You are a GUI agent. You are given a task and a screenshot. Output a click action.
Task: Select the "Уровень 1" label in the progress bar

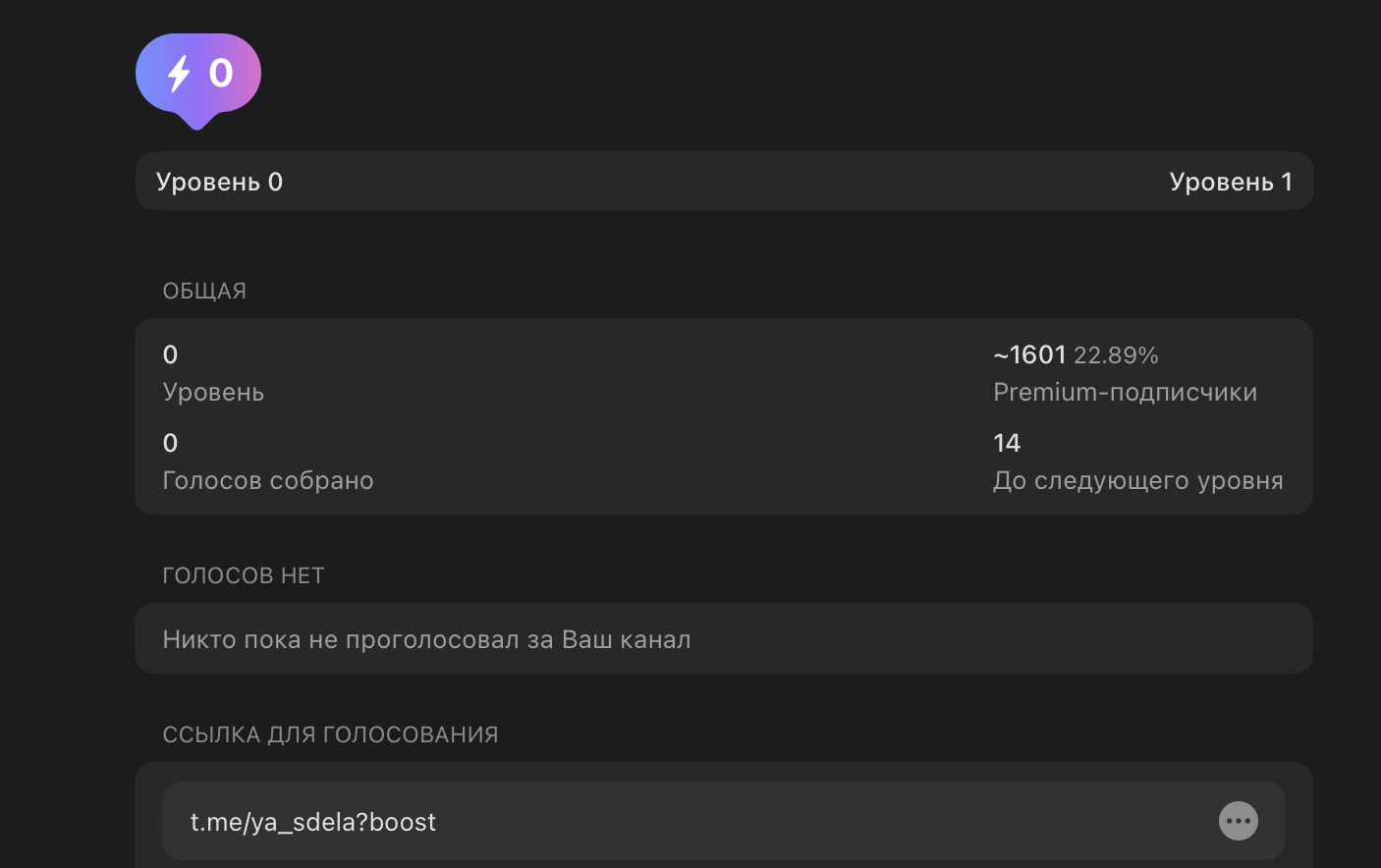tap(1230, 182)
